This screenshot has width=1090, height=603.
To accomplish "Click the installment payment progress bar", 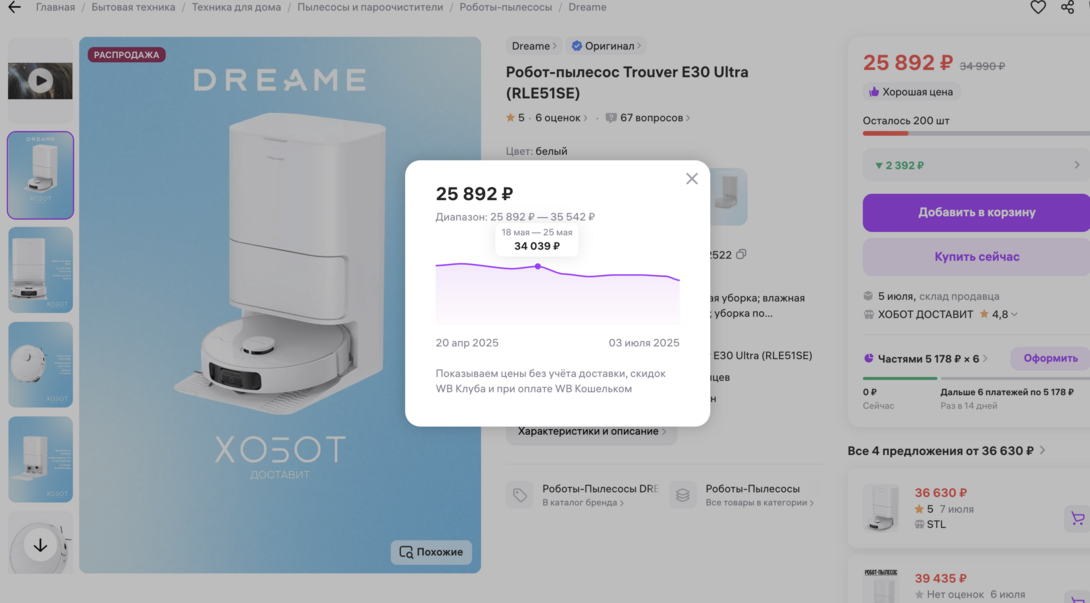I will click(976, 378).
